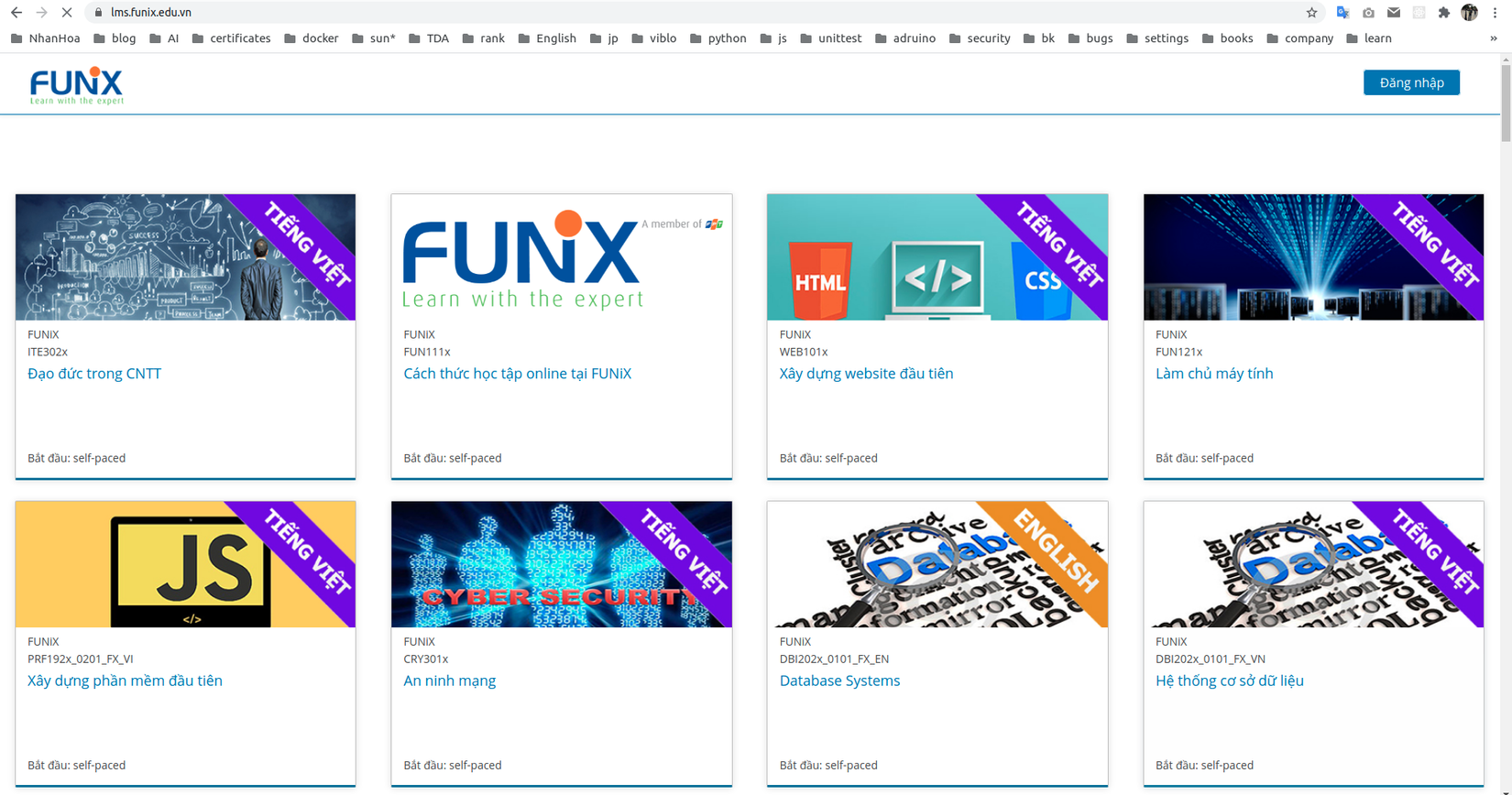Expand the docker bookmark folder
The image size is (1512, 795).
pos(311,38)
